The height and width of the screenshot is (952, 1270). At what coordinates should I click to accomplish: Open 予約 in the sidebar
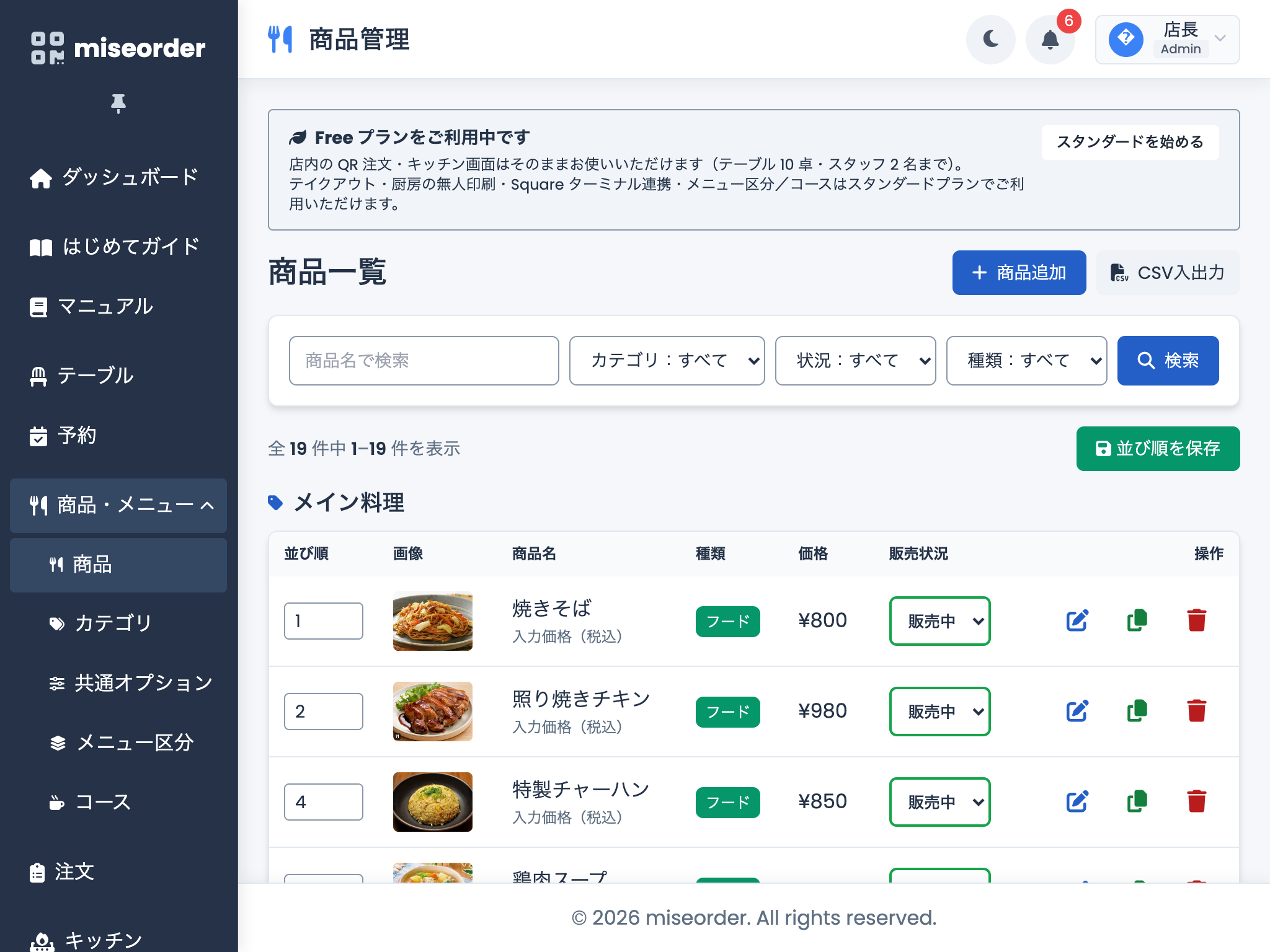click(118, 436)
